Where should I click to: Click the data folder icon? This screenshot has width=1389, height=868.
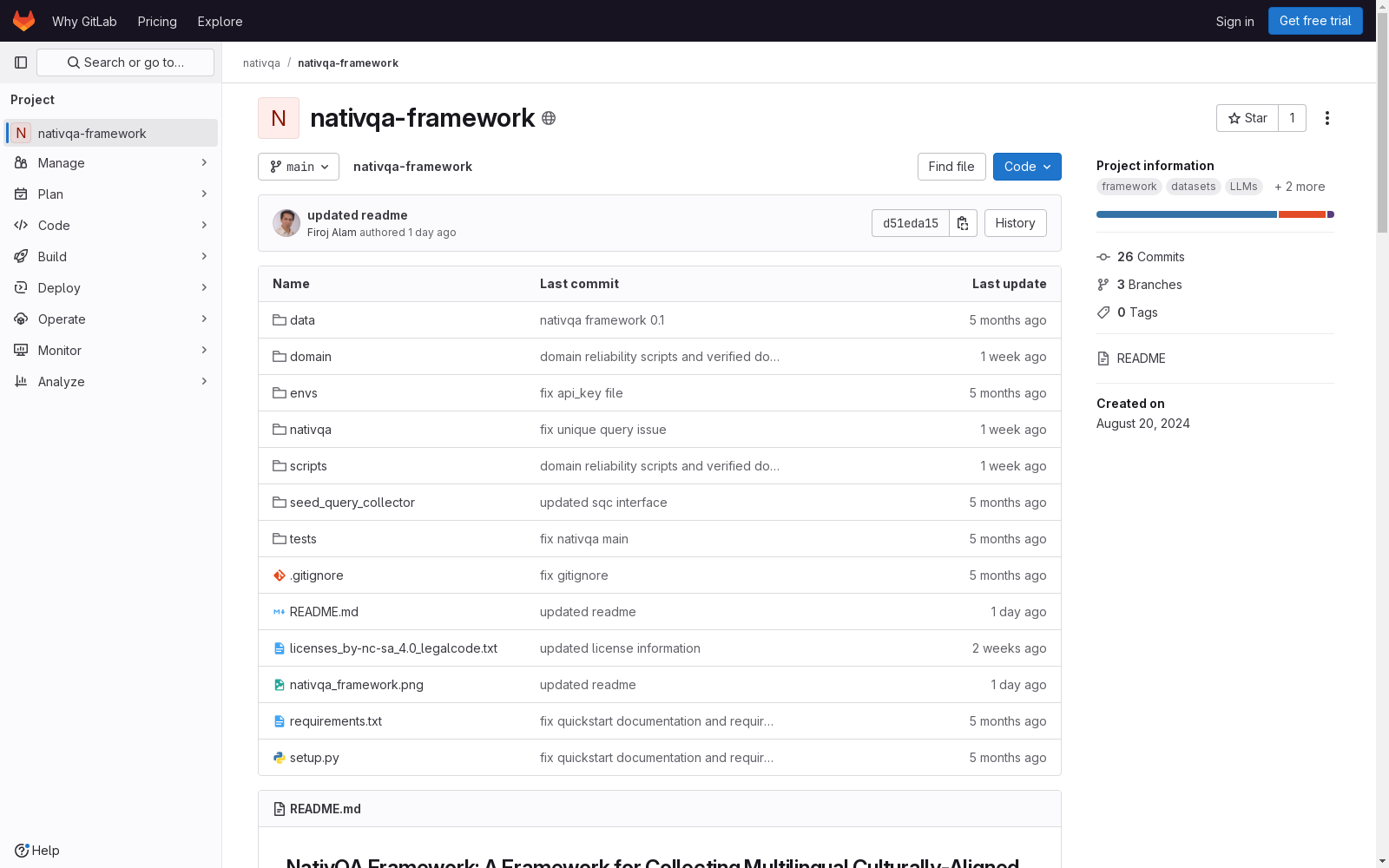[x=280, y=320]
